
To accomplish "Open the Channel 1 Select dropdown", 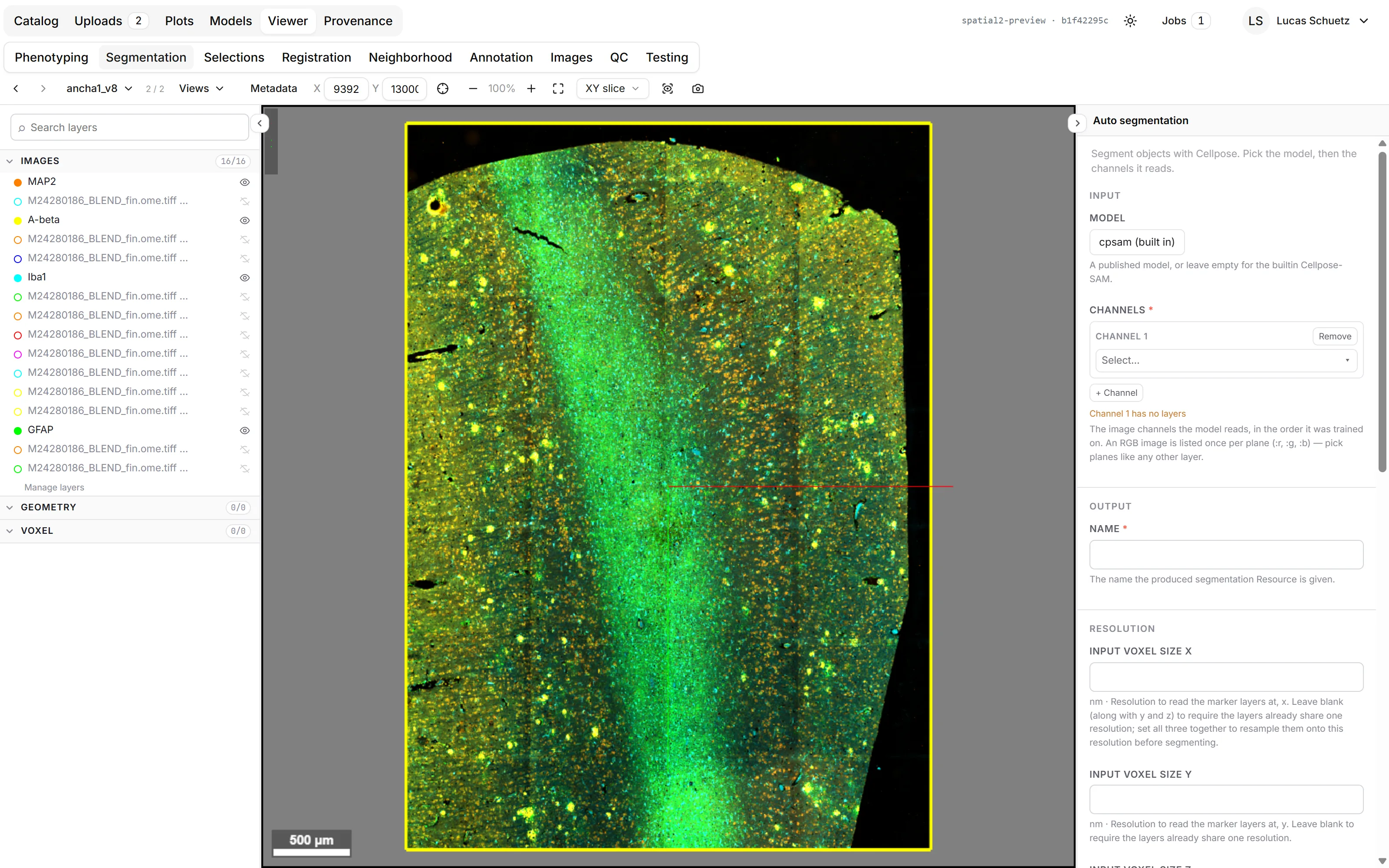I will click(x=1226, y=360).
